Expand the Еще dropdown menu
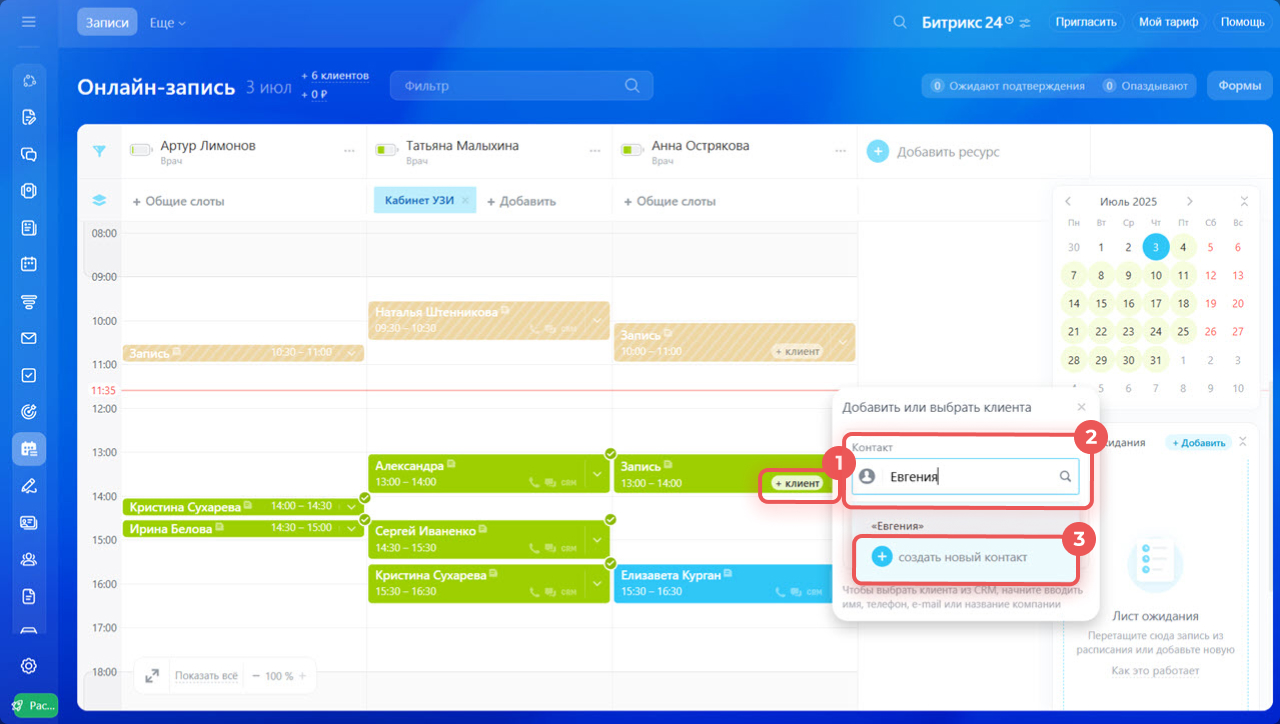The width and height of the screenshot is (1280, 724). click(167, 22)
